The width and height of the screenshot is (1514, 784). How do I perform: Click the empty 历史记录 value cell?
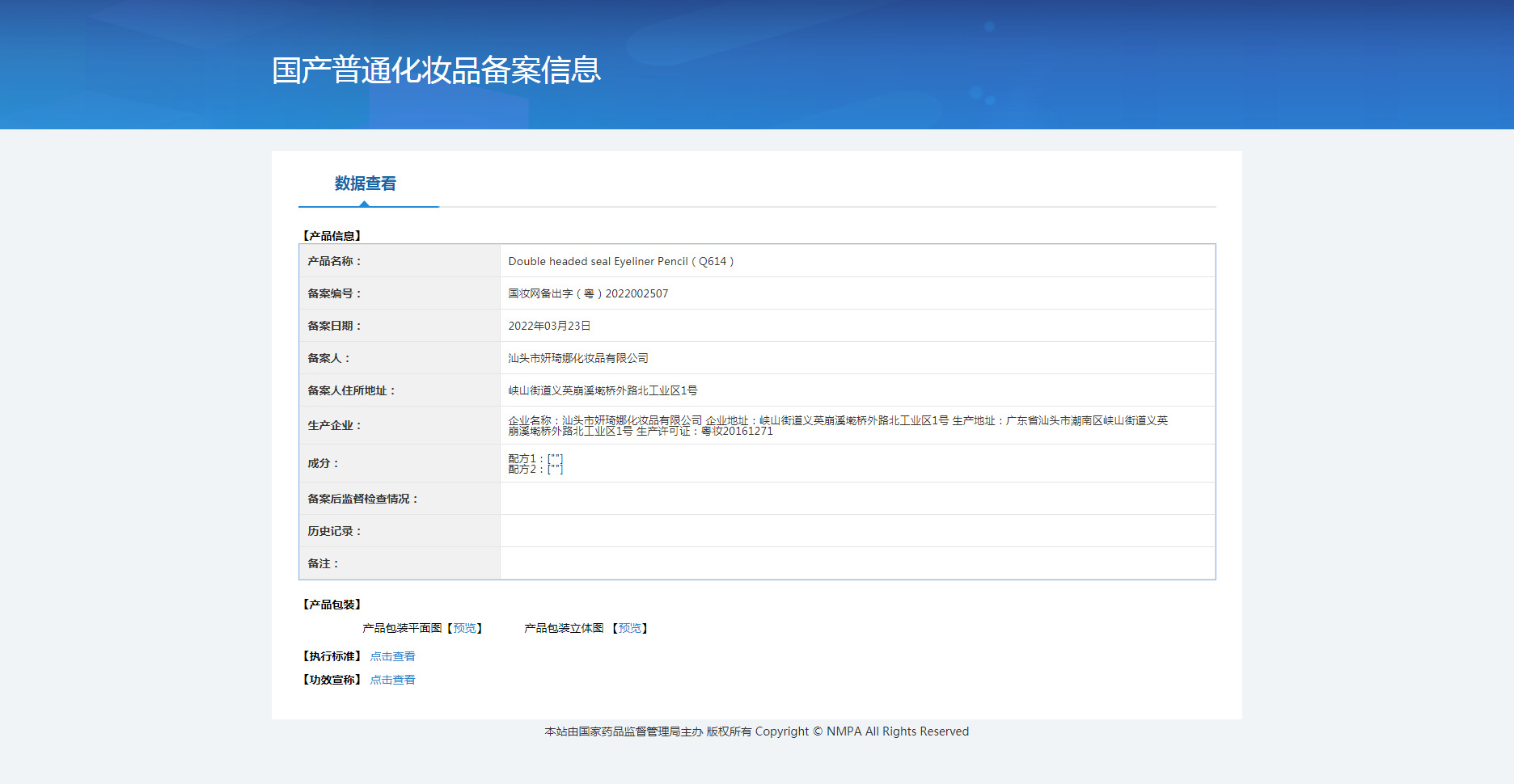[x=857, y=531]
